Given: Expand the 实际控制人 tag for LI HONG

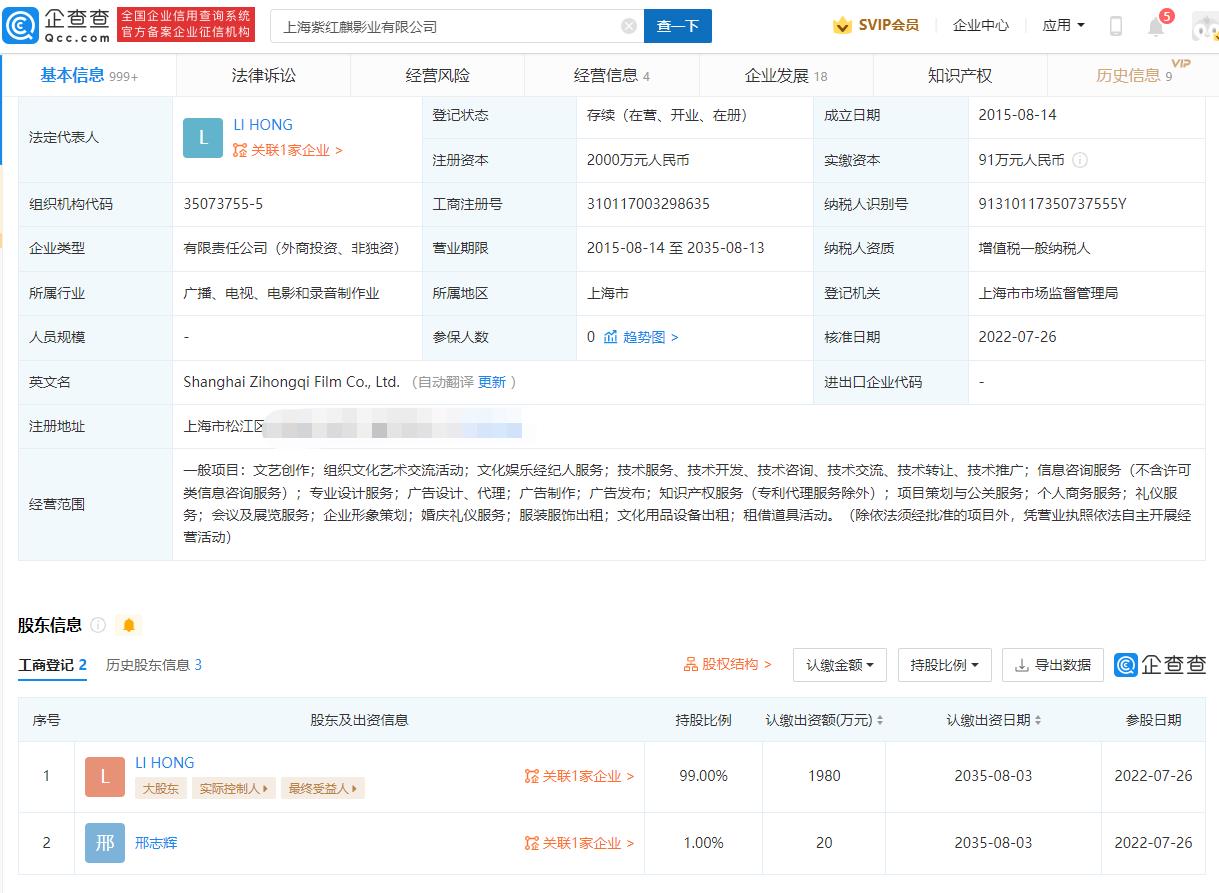Looking at the screenshot, I should click(x=233, y=788).
